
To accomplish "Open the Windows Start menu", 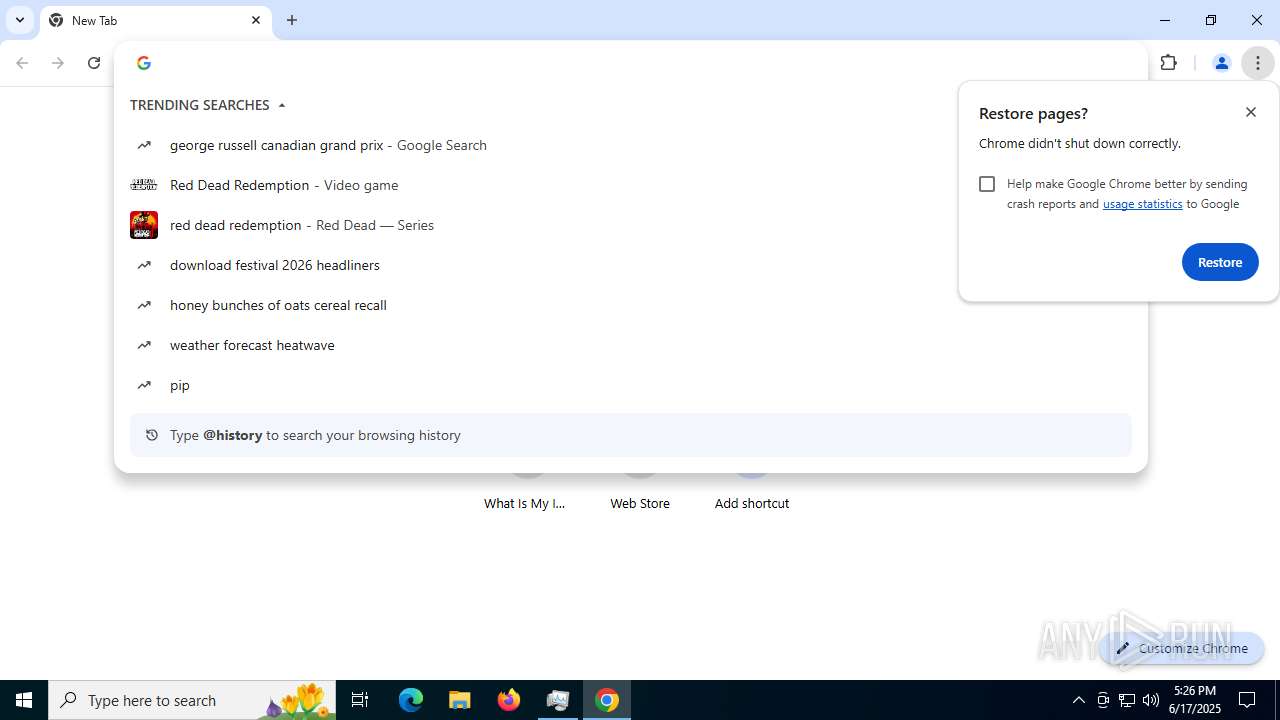I will click(x=24, y=700).
